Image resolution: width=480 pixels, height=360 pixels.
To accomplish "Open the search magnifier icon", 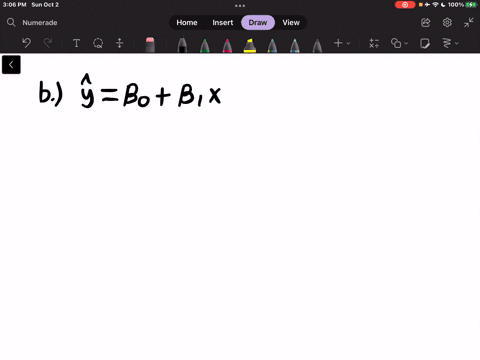I will (11, 22).
